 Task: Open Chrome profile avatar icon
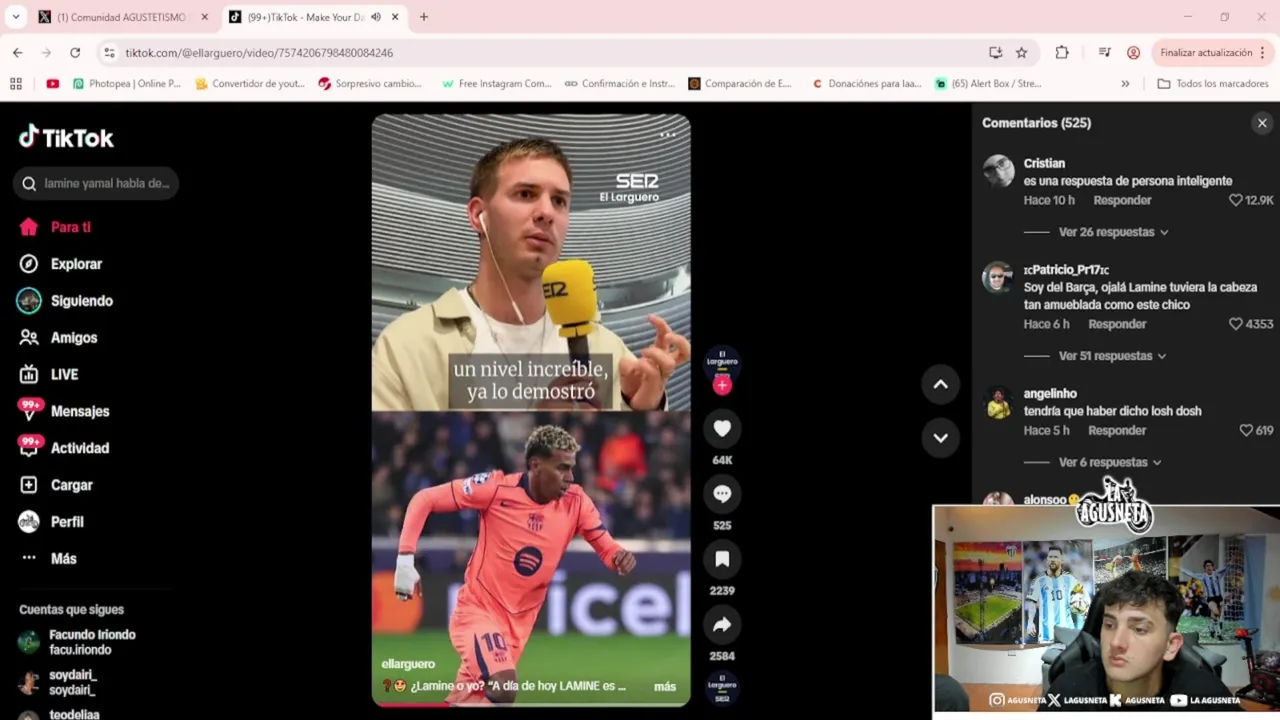pyautogui.click(x=1133, y=52)
